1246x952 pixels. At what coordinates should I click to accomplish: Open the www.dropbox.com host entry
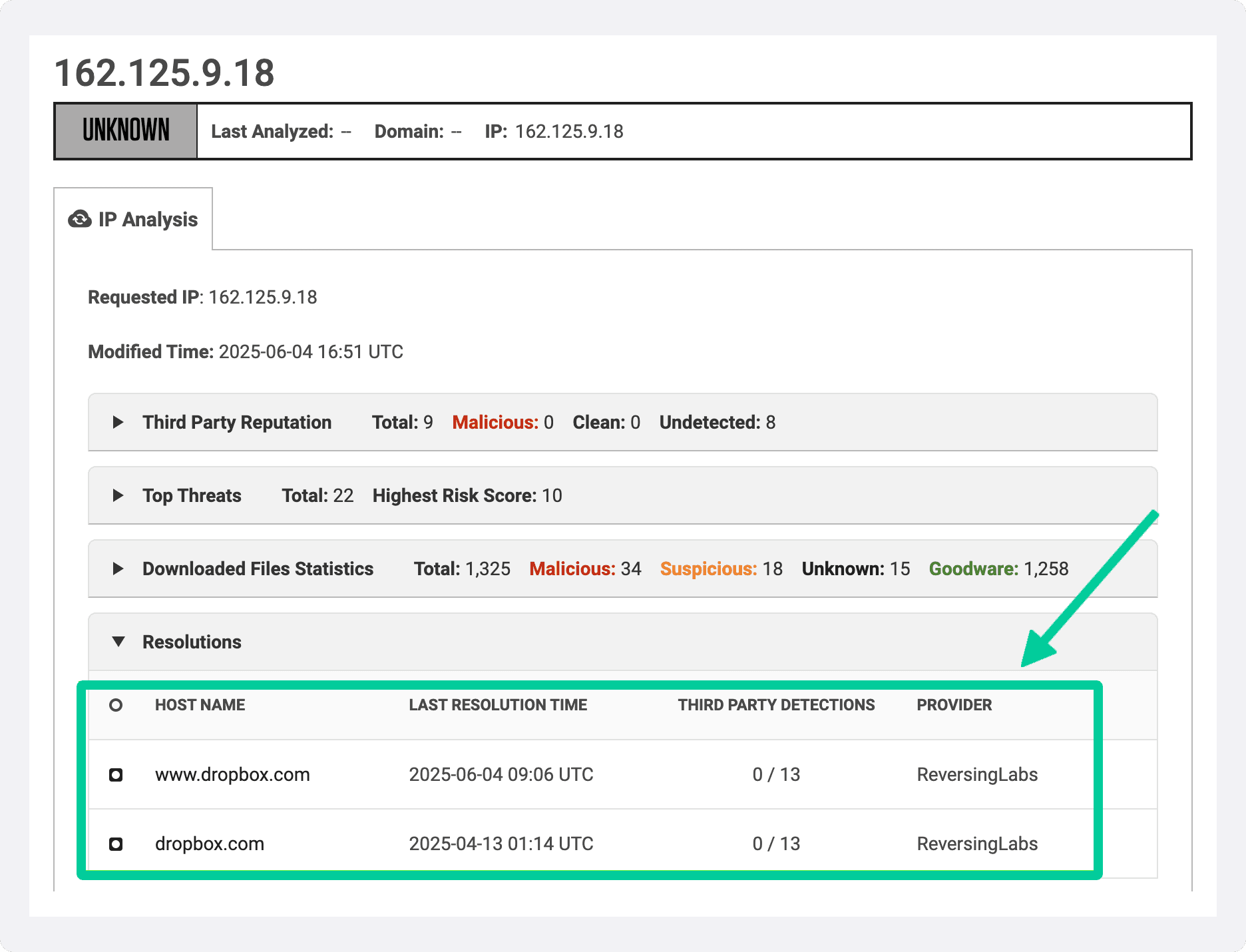click(x=232, y=774)
